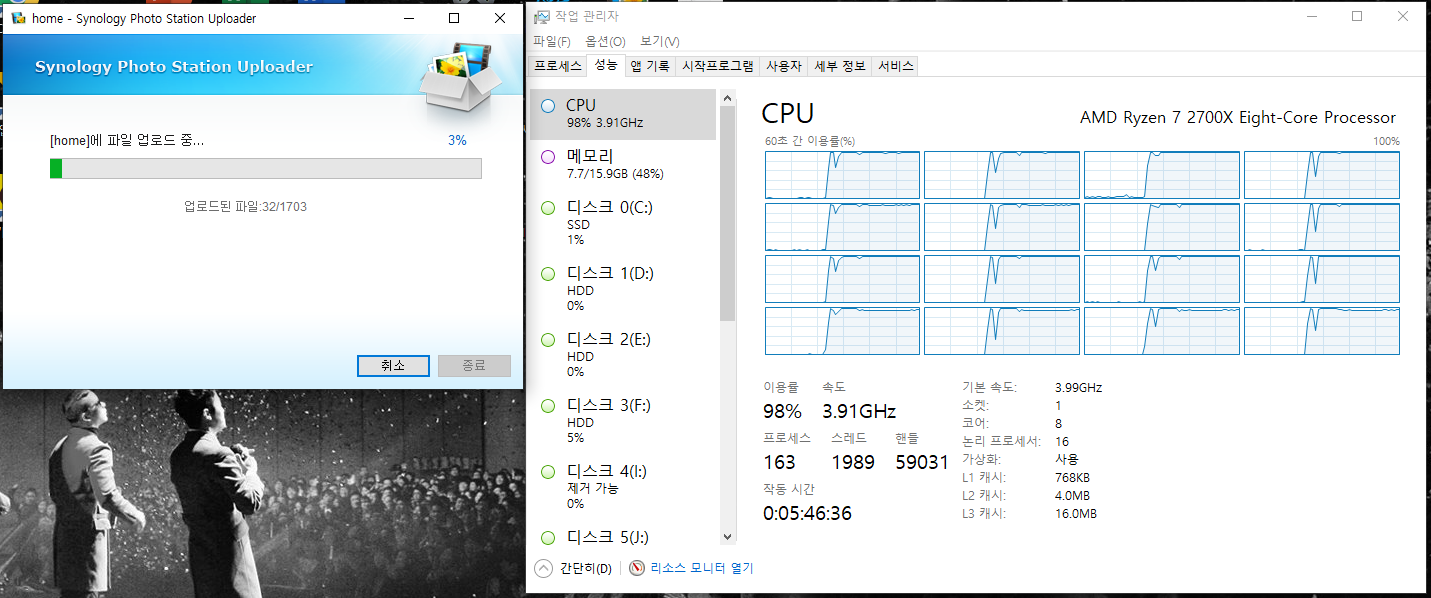Click the first logical processor graph
Screen dimensions: 1431x598
tap(843, 175)
